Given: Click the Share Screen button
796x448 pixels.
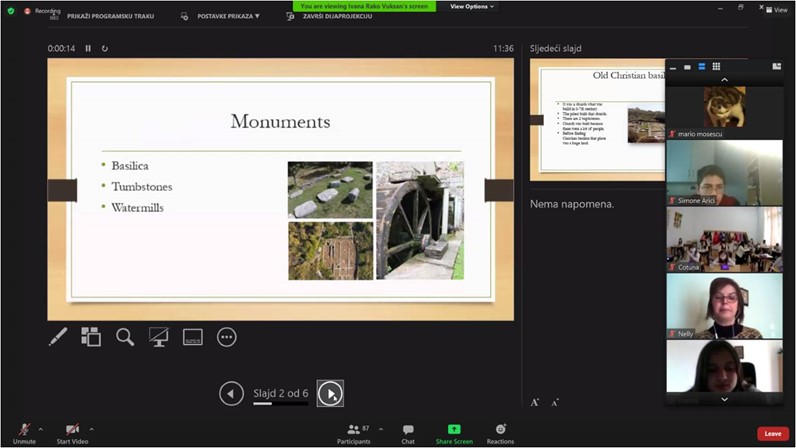Looking at the screenshot, I should point(454,434).
